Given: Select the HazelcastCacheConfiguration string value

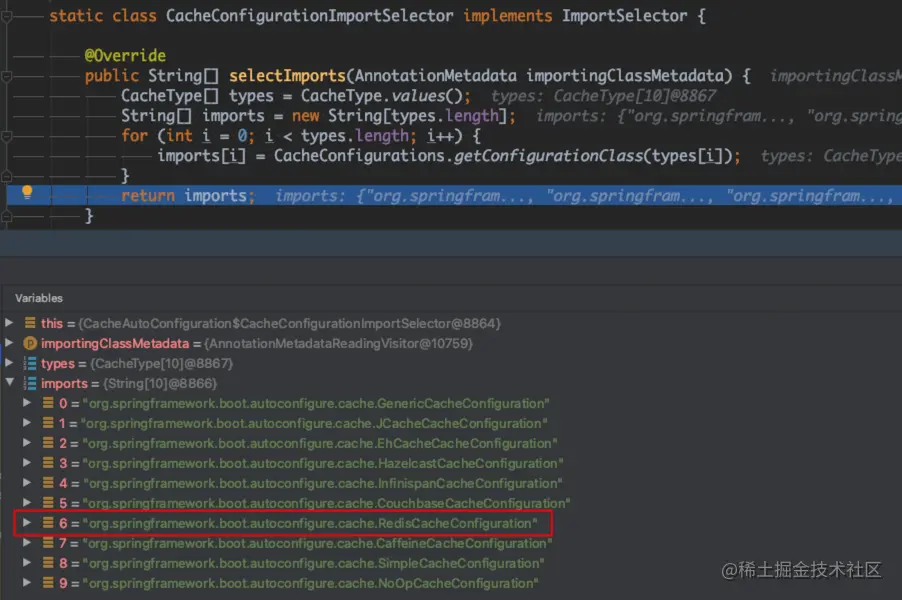Looking at the screenshot, I should click(323, 464).
